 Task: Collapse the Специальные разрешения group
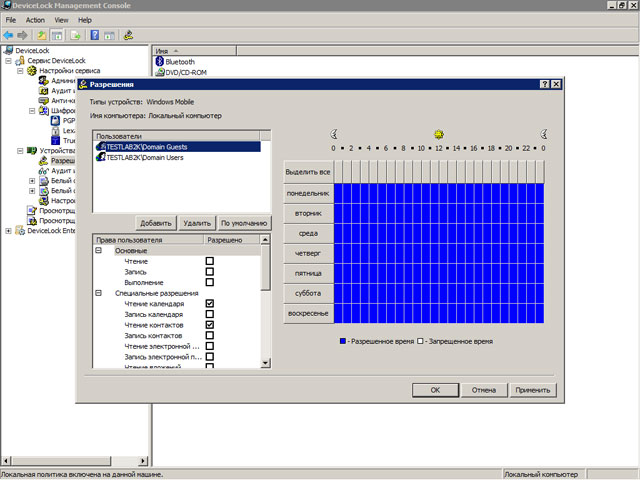coord(99,293)
